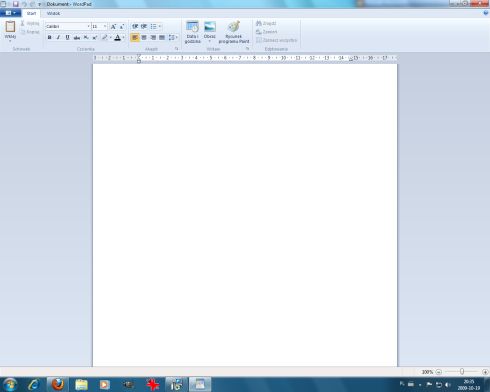The width and height of the screenshot is (490, 392).
Task: Click zoom out minus button in status bar
Action: pos(439,372)
